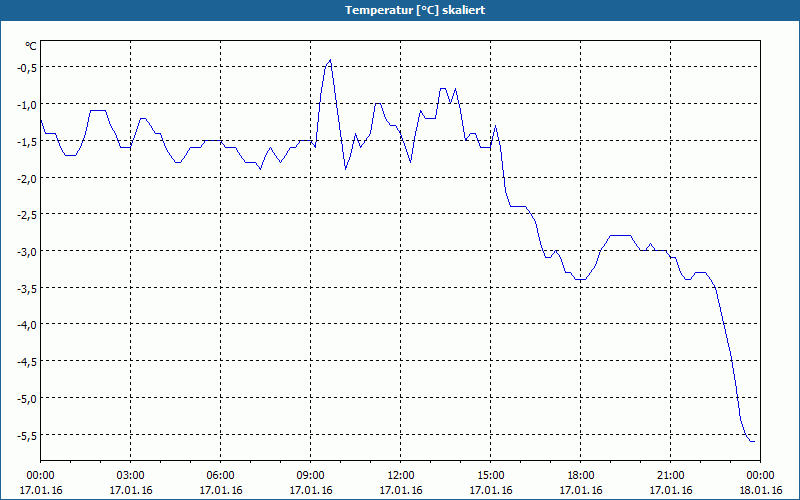This screenshot has width=800, height=500.
Task: Select the 03:00 time axis label
Action: pos(131,476)
